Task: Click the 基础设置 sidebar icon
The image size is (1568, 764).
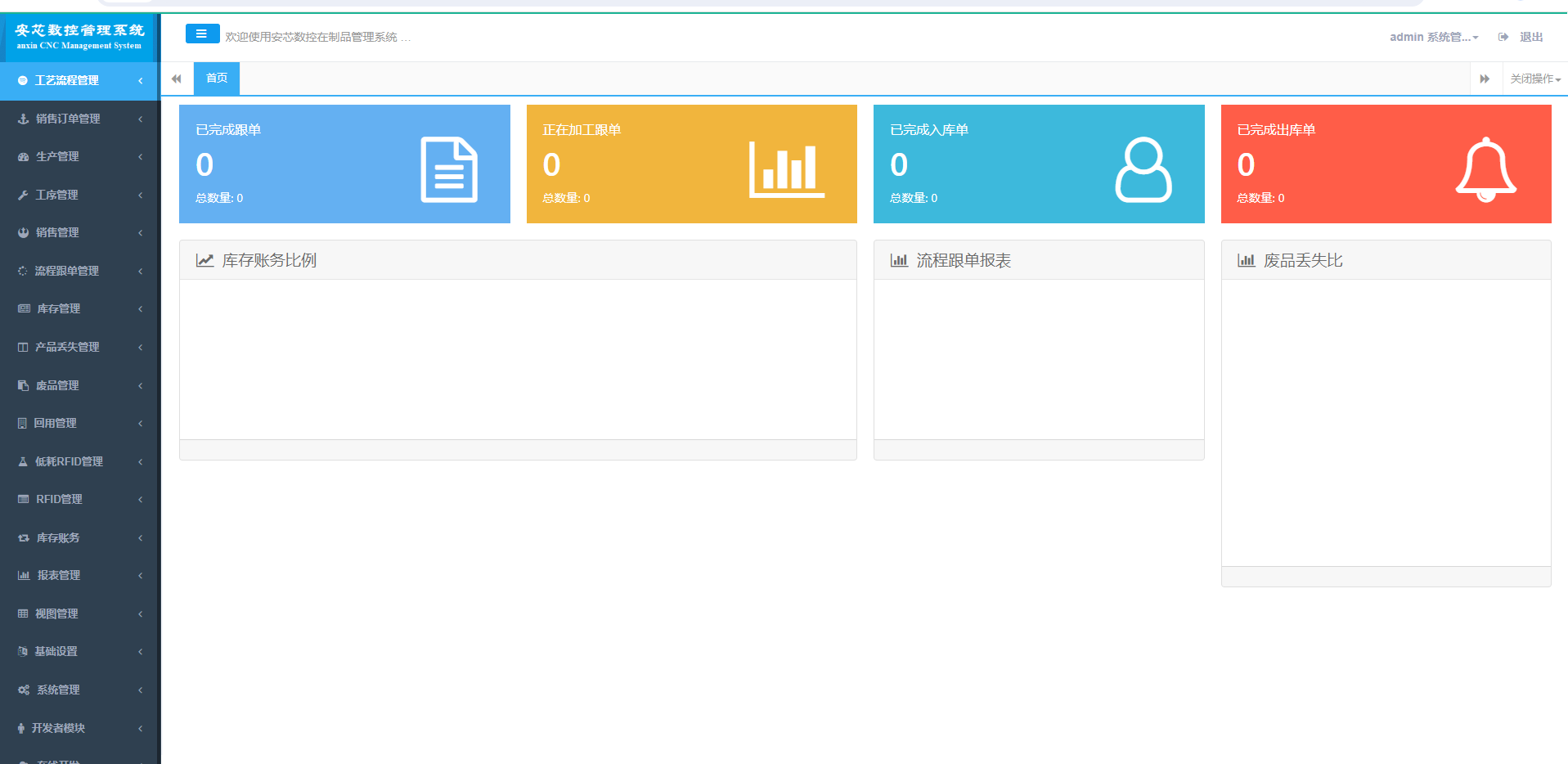Action: (23, 651)
